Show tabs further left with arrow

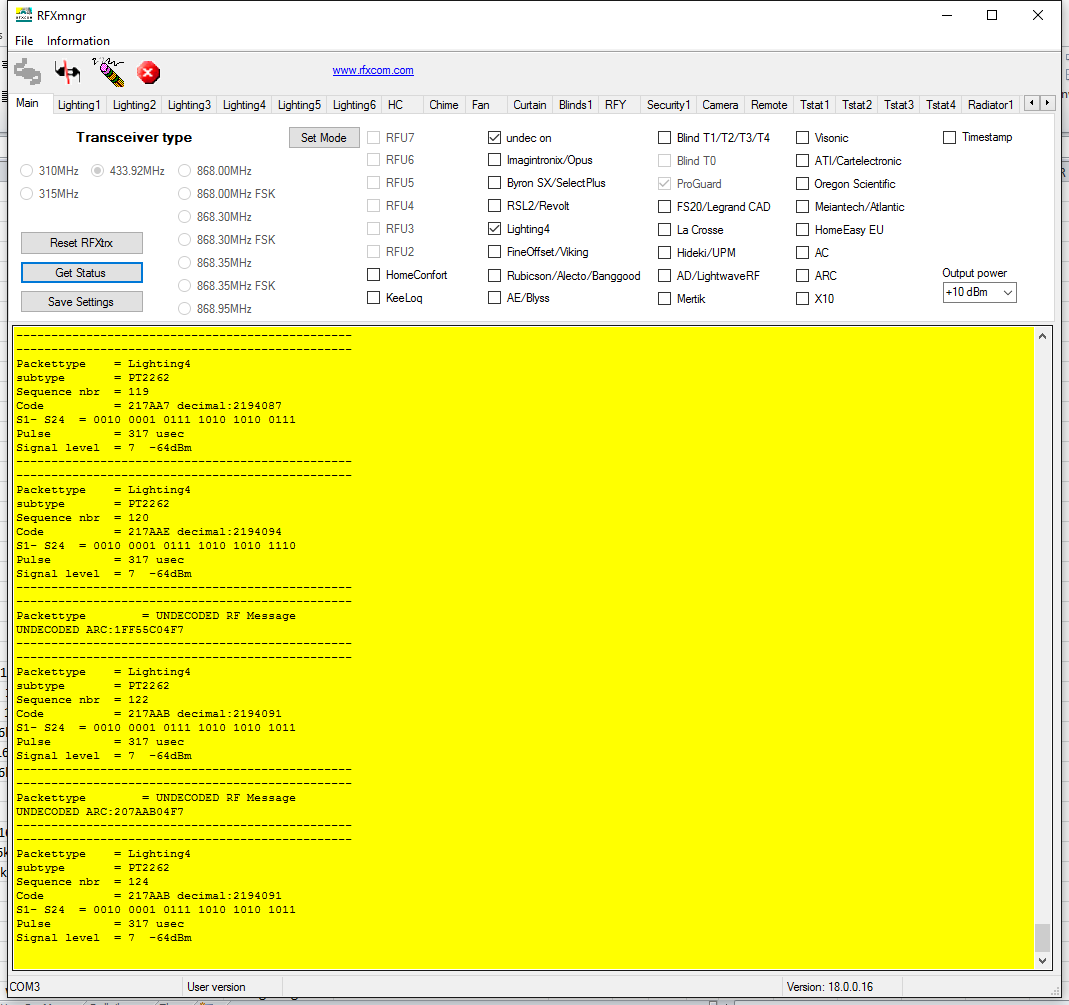[x=1032, y=103]
